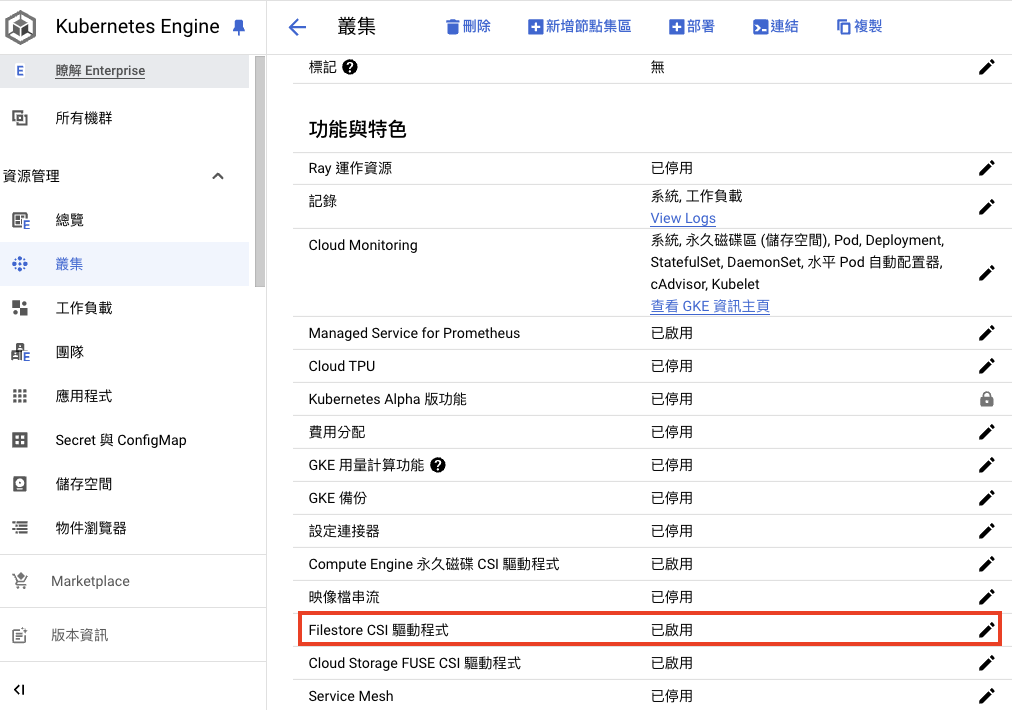Open 物件瀏覽器 object browser
Image resolution: width=1012 pixels, height=710 pixels.
91,528
